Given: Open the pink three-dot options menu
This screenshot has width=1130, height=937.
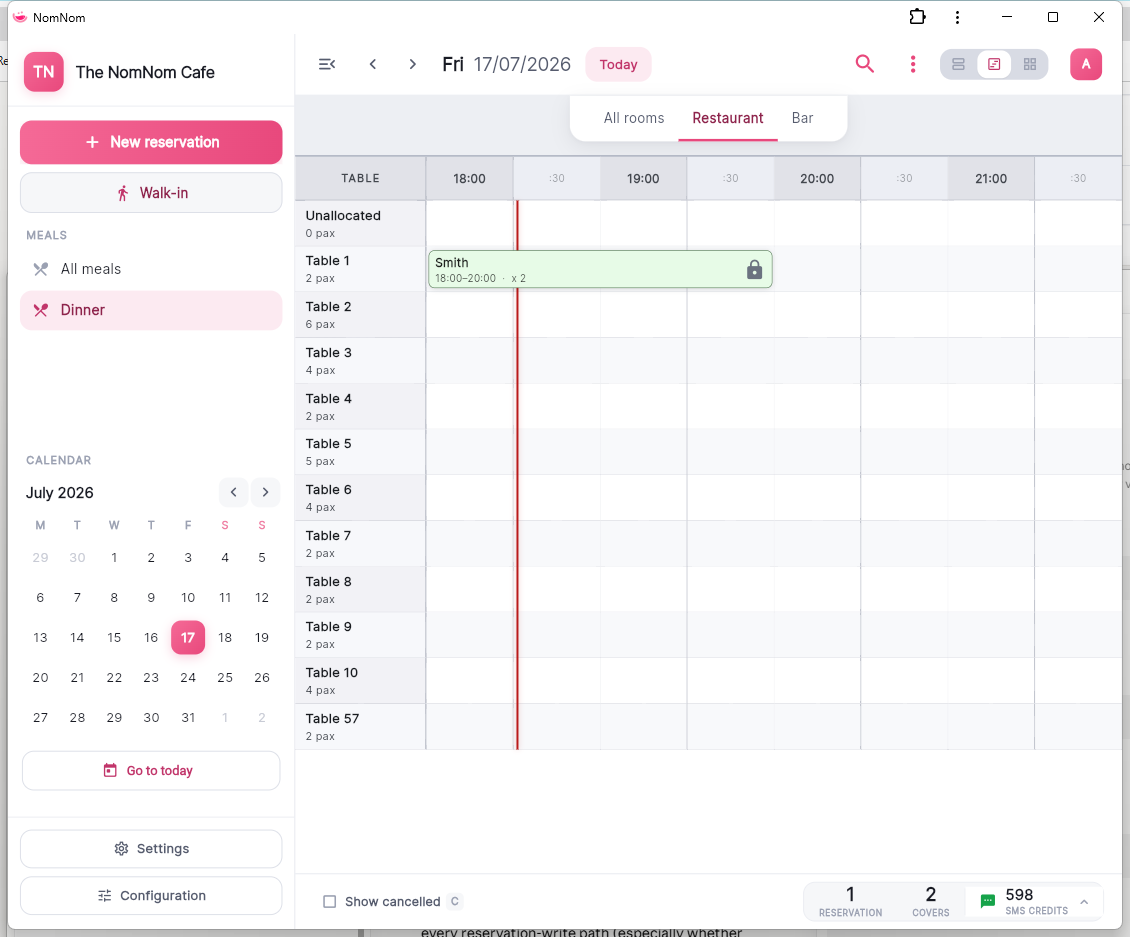Looking at the screenshot, I should (912, 64).
